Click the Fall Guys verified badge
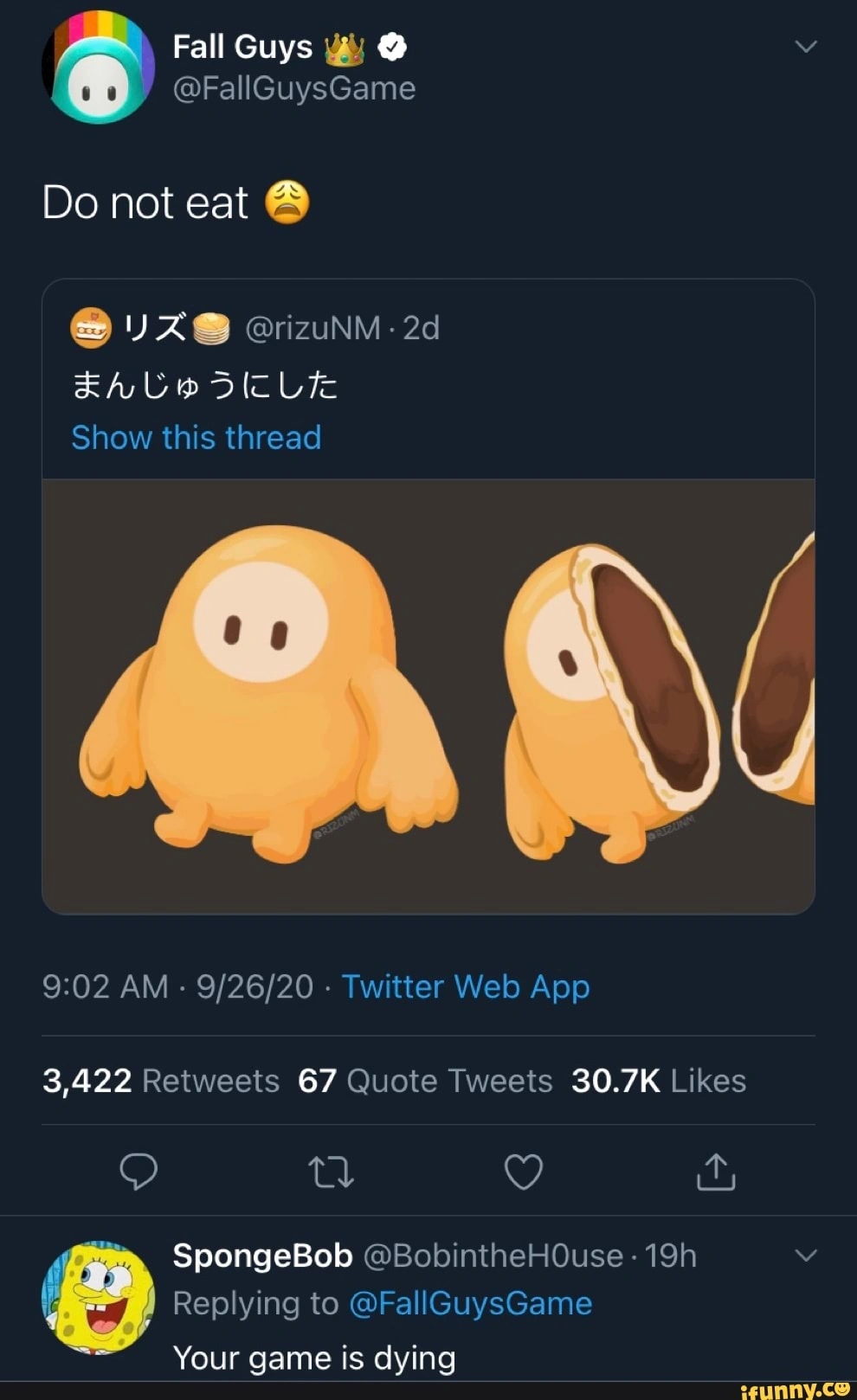The height and width of the screenshot is (1400, 857). tap(392, 48)
